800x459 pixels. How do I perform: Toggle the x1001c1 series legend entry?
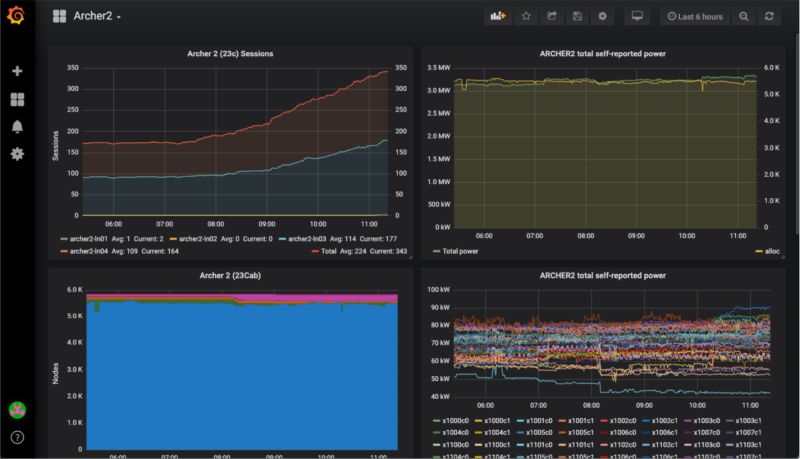point(581,421)
